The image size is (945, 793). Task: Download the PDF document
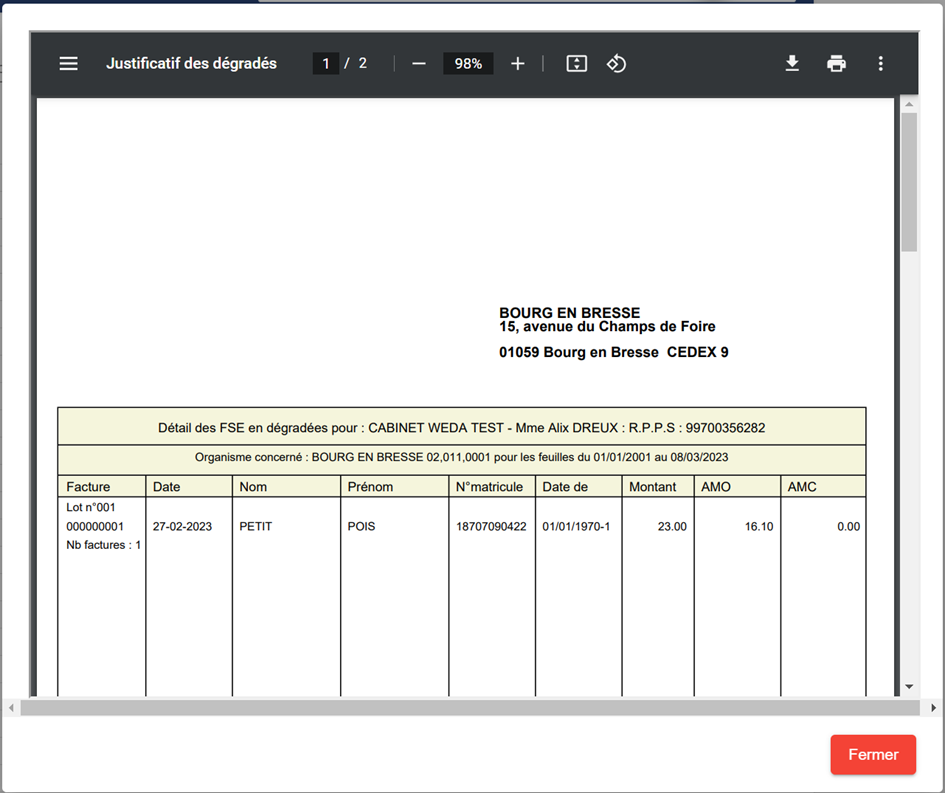[792, 64]
